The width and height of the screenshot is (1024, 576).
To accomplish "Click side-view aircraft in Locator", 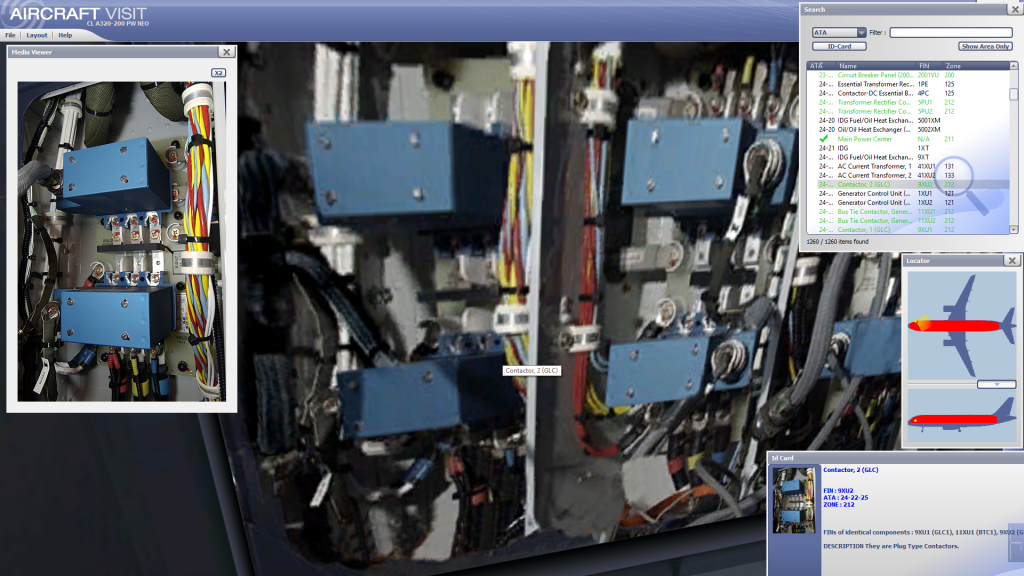I will [x=962, y=418].
